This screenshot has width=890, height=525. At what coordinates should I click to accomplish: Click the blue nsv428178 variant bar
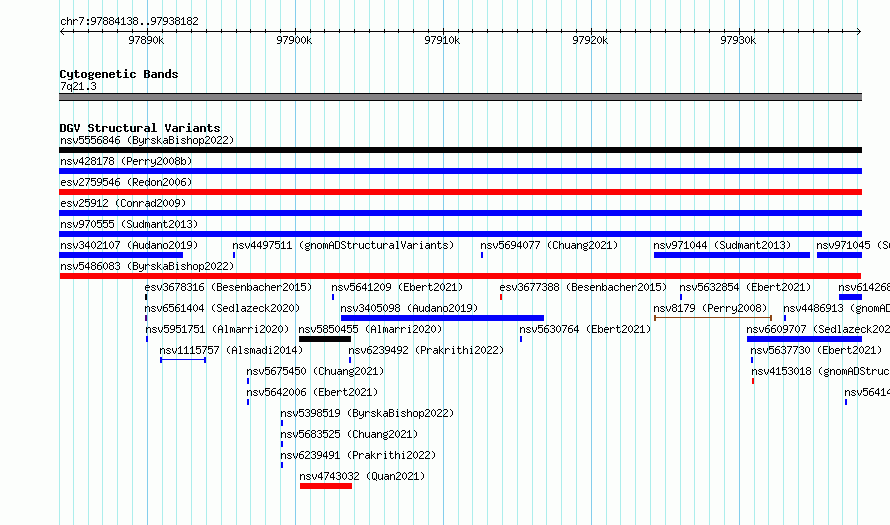(460, 171)
